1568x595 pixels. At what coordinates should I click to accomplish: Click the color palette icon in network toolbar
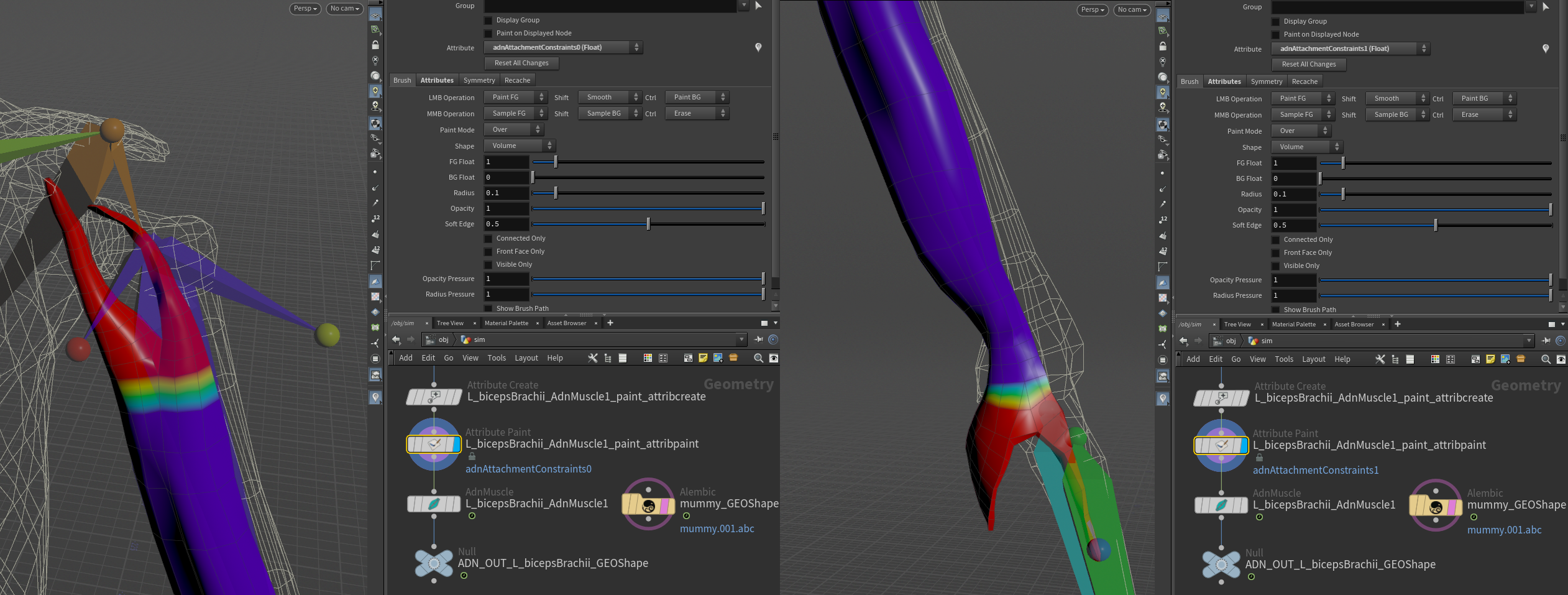point(648,357)
